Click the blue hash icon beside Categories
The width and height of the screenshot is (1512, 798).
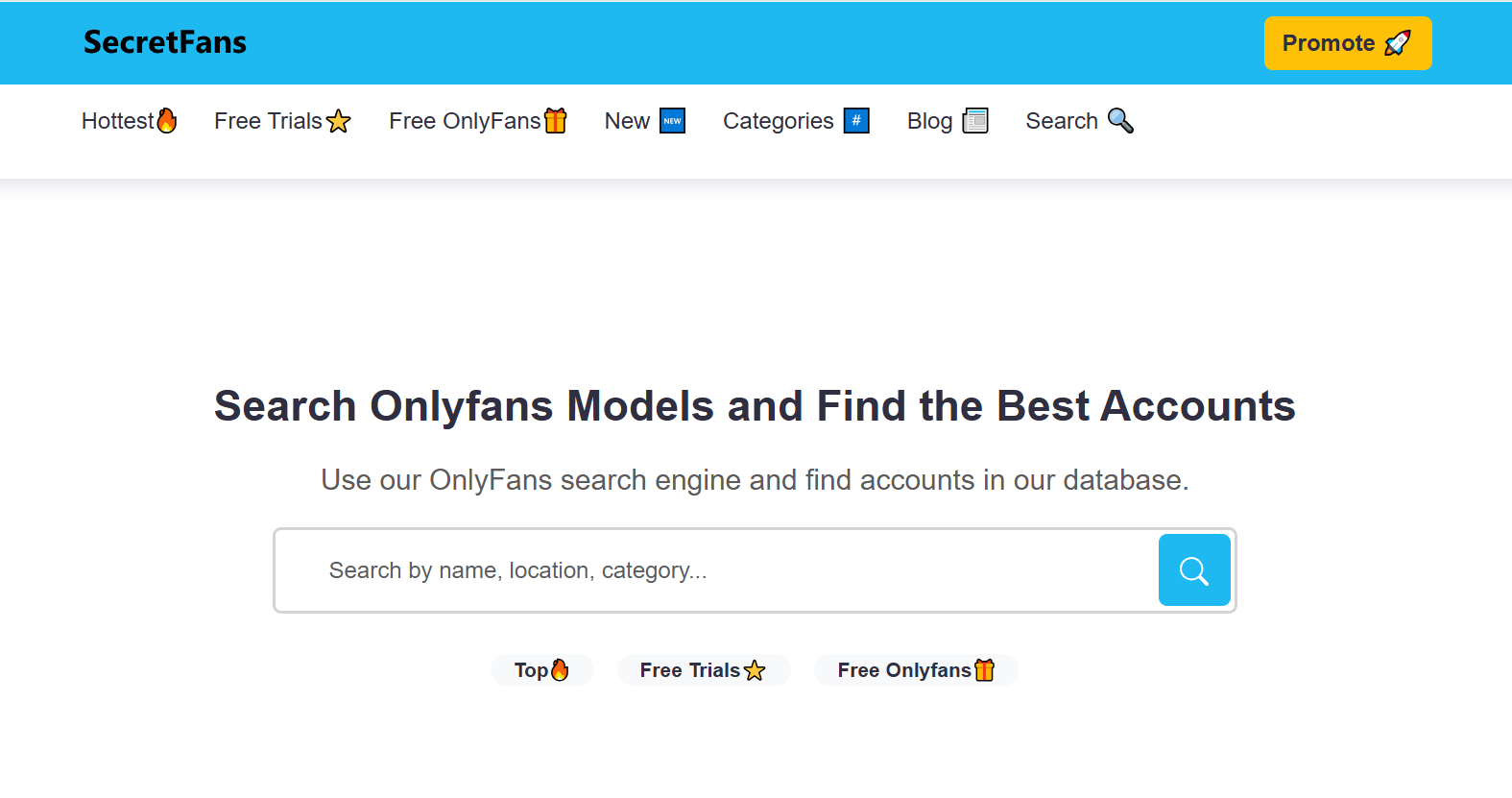click(x=856, y=121)
